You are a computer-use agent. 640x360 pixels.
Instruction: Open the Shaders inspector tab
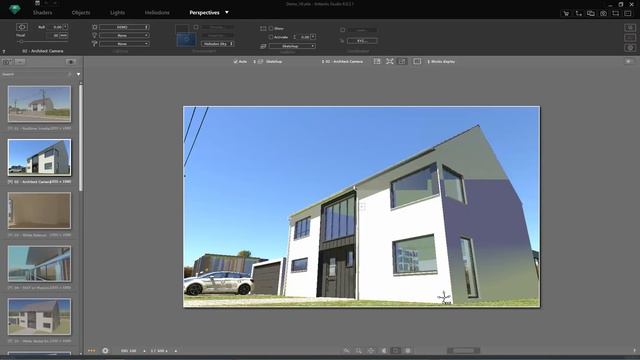point(42,13)
